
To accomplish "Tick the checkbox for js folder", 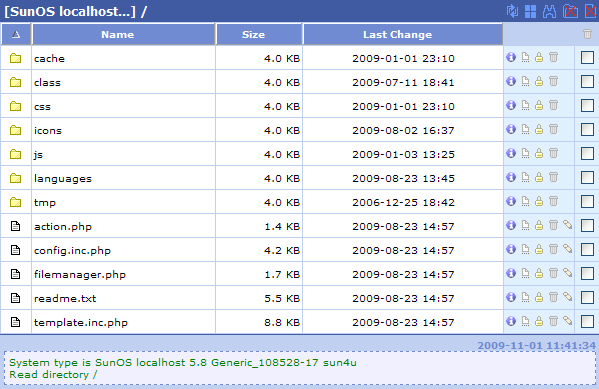I will pyautogui.click(x=587, y=154).
